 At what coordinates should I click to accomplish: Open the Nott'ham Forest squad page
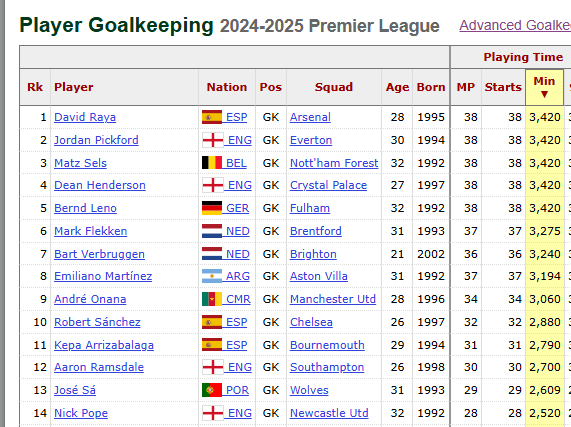(x=334, y=163)
